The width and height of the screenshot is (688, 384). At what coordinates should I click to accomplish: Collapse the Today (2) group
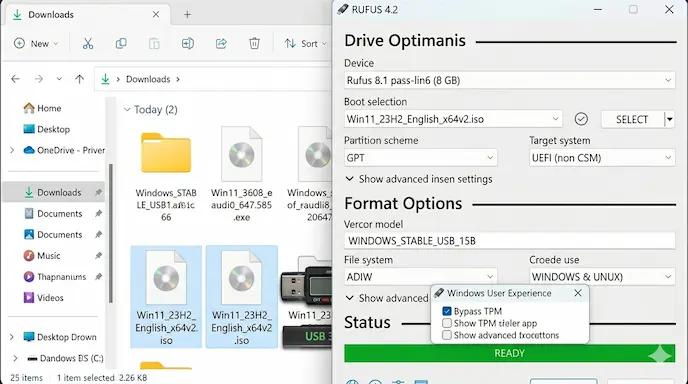coord(127,109)
